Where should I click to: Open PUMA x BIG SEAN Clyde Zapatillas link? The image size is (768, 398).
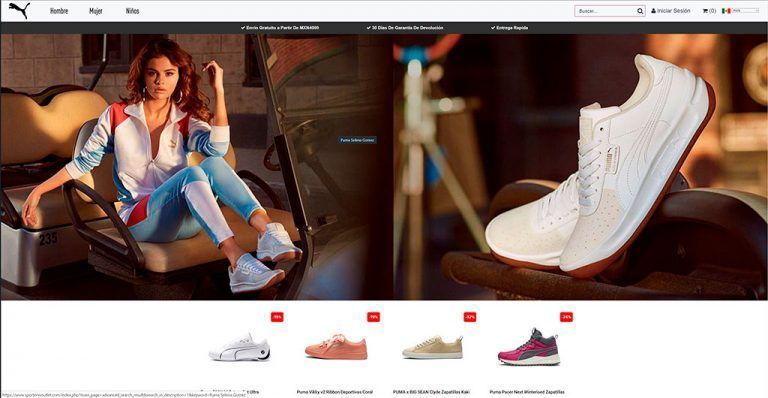(x=432, y=392)
